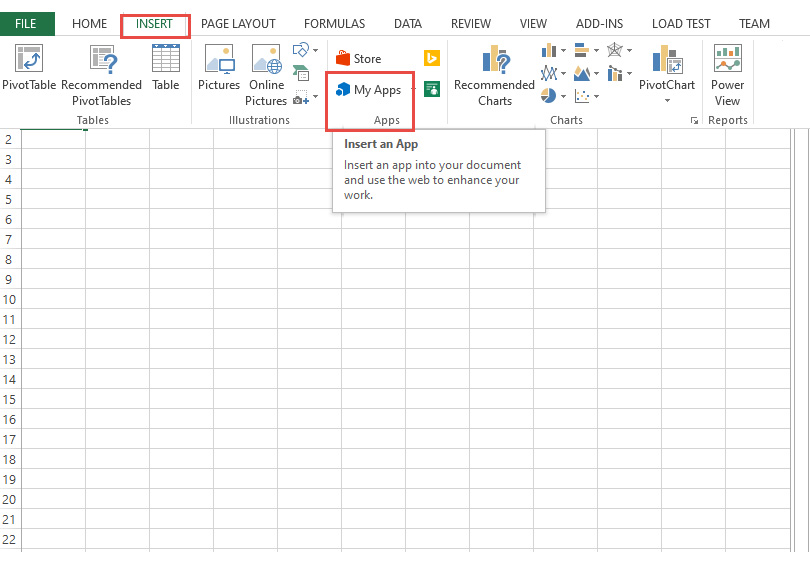Open Recommended PivotTables
This screenshot has height=564, width=810.
point(102,75)
